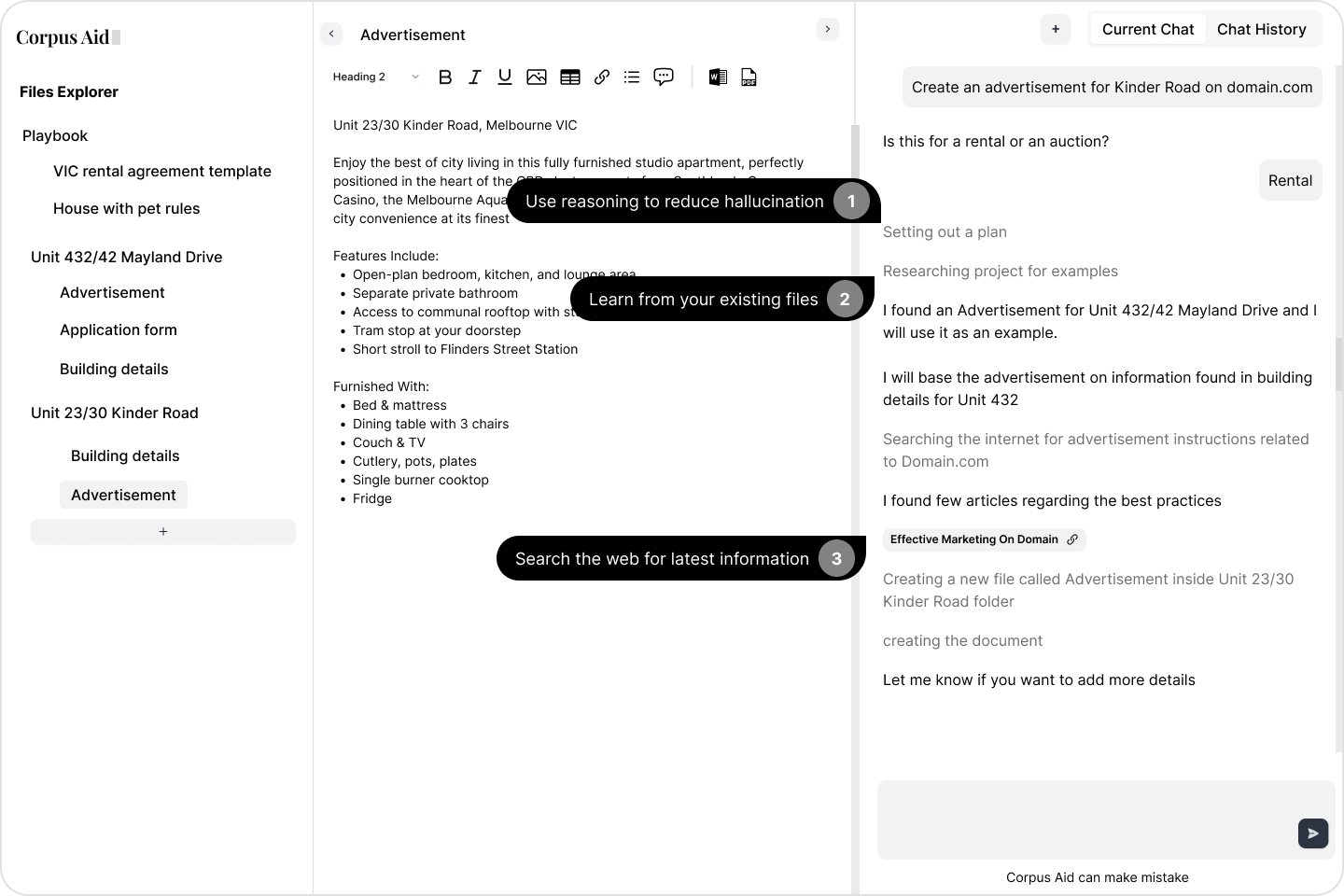Export the document to Word
The width and height of the screenshot is (1344, 896).
[x=718, y=77]
